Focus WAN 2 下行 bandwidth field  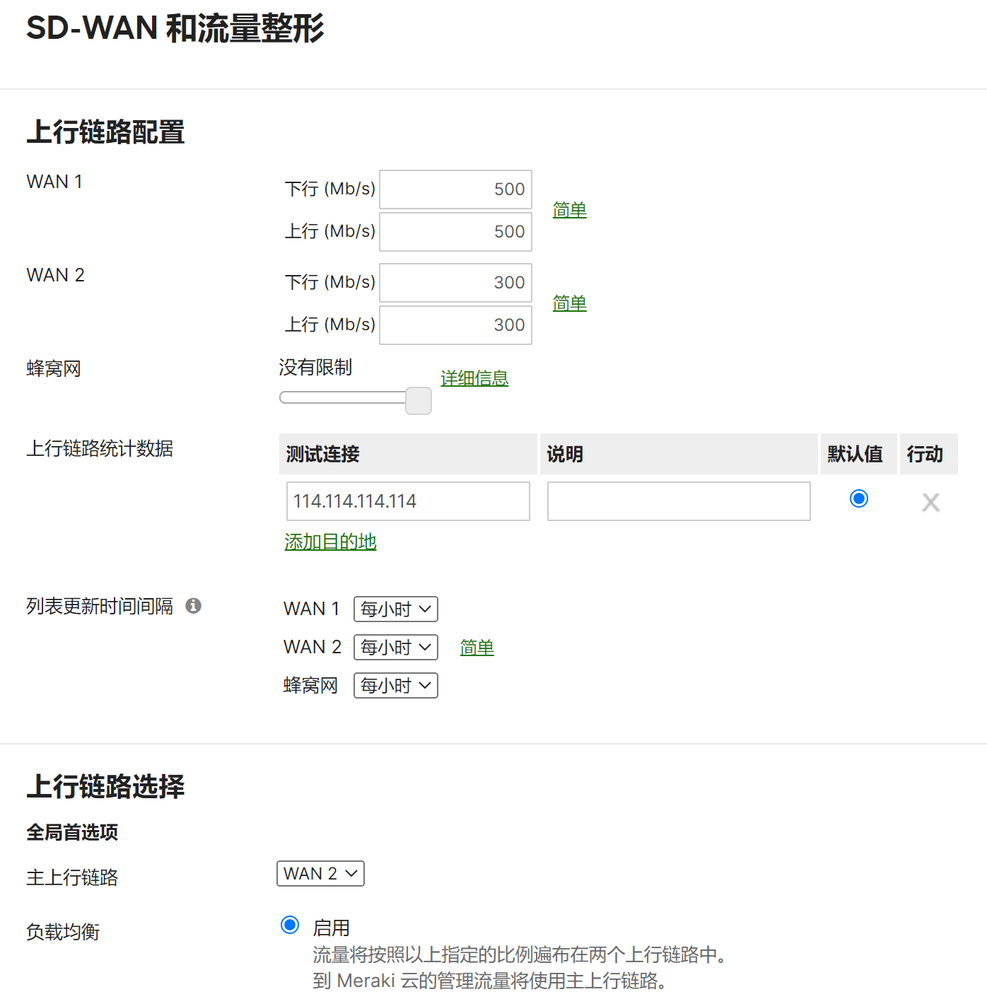456,283
